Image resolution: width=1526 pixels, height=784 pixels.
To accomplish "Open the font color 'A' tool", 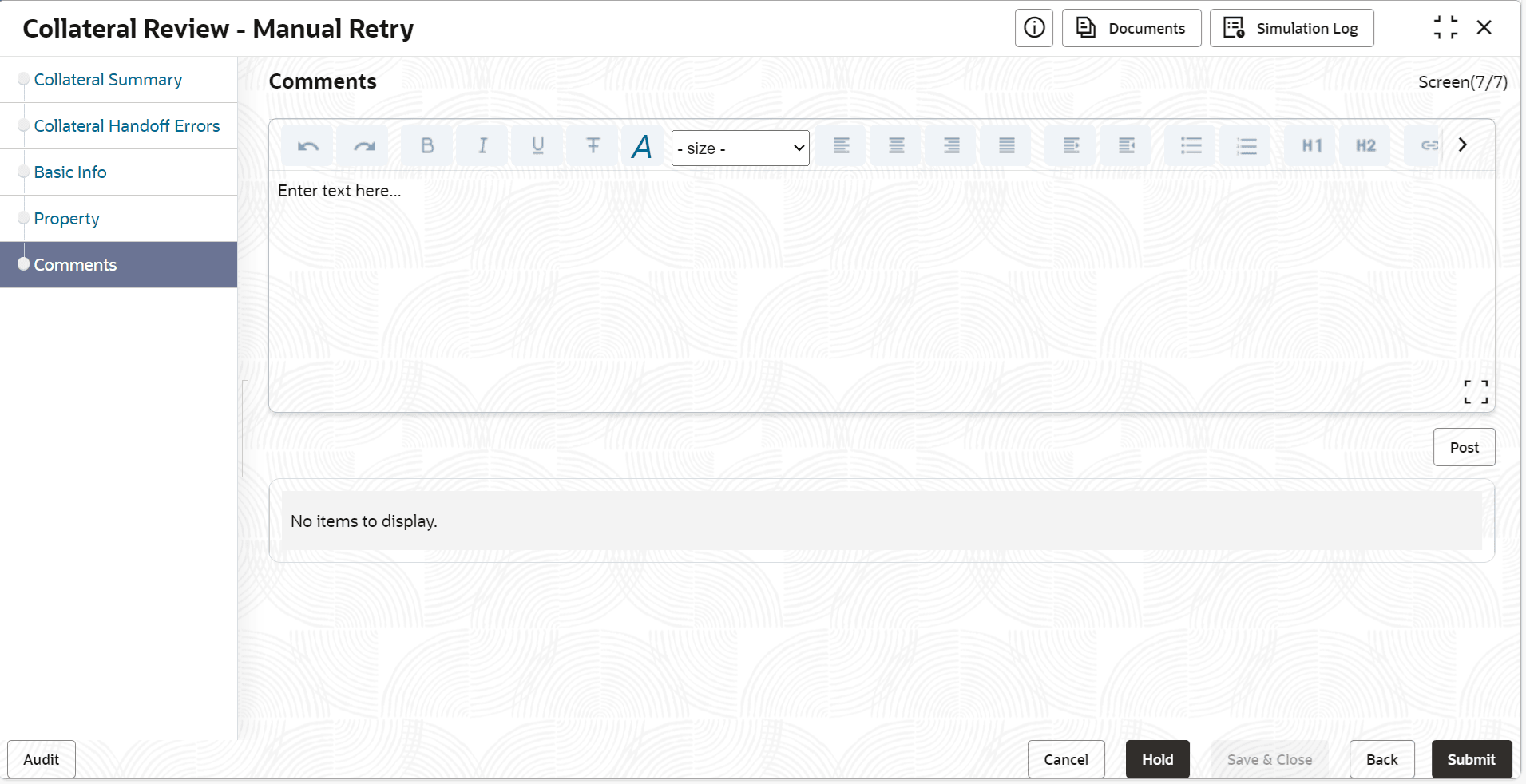I will tap(642, 147).
